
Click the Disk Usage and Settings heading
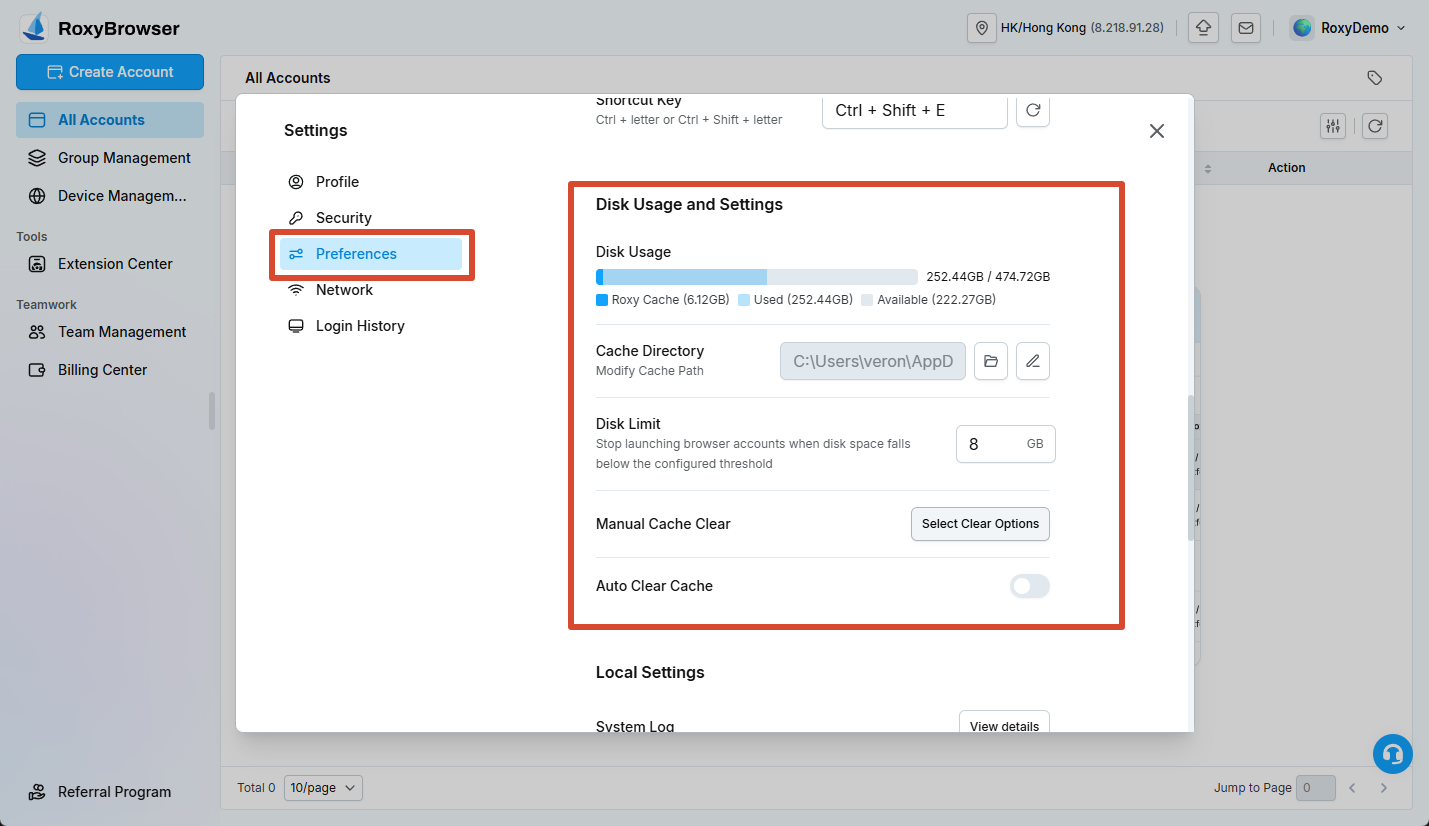689,204
